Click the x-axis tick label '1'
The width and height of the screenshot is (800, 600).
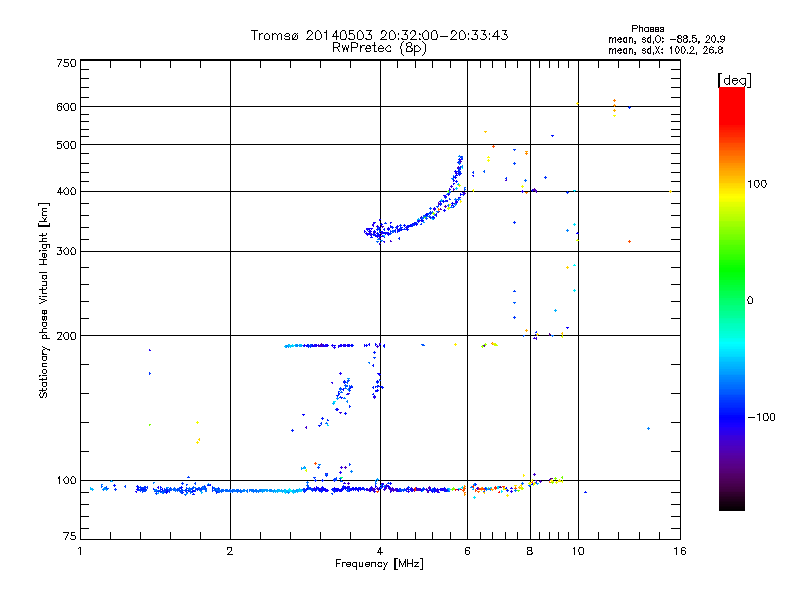[x=80, y=551]
